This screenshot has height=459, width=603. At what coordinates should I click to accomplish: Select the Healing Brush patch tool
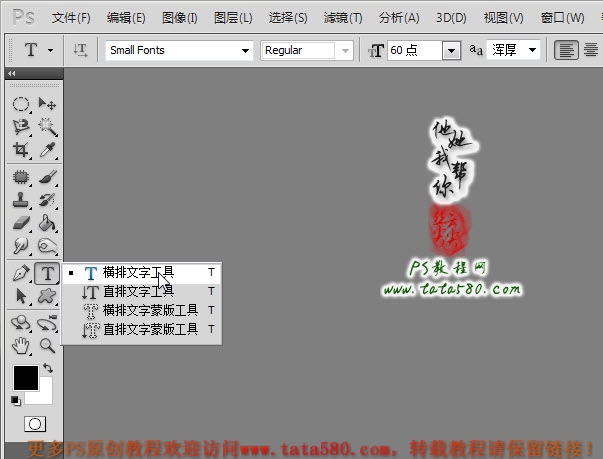pyautogui.click(x=21, y=177)
